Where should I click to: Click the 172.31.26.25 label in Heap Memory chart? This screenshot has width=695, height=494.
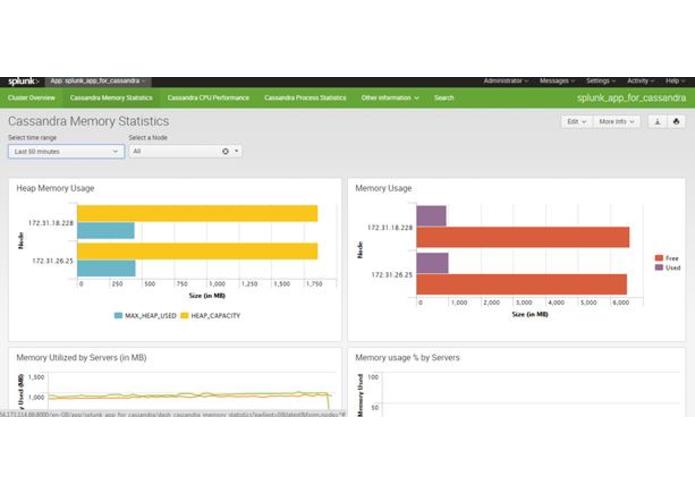pos(53,261)
